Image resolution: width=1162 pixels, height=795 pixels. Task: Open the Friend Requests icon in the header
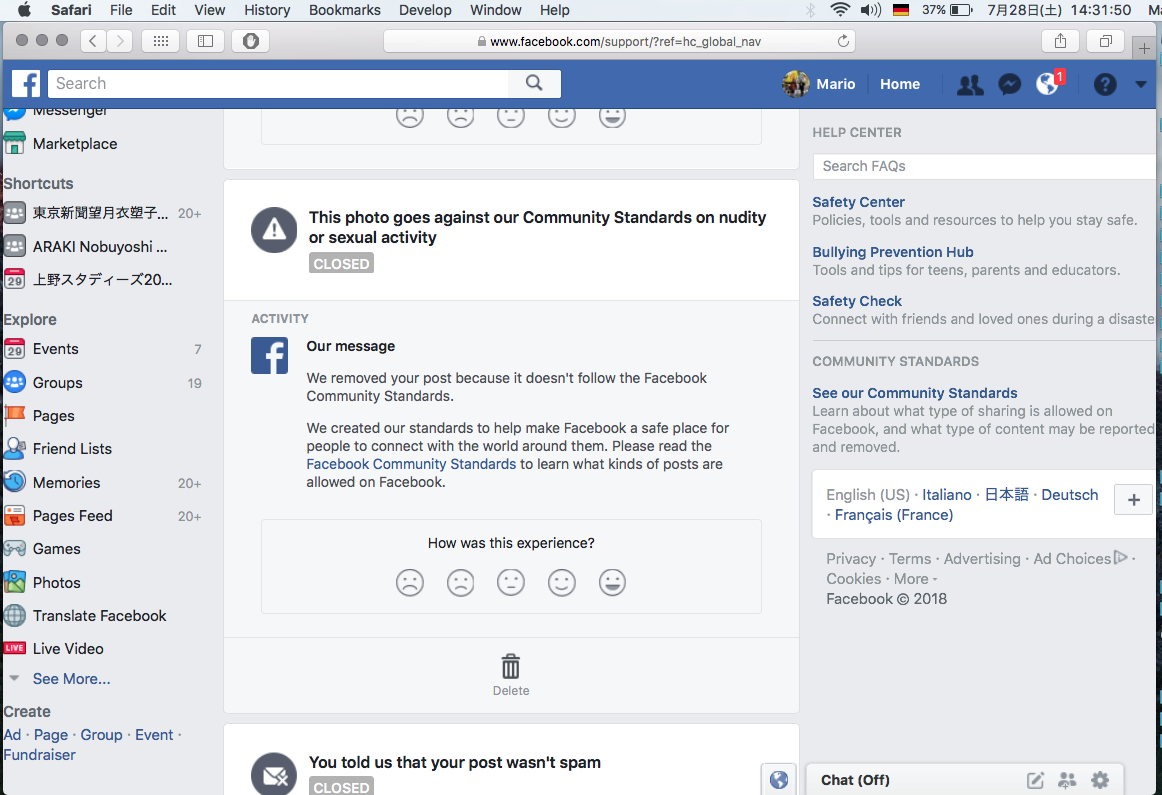point(970,84)
